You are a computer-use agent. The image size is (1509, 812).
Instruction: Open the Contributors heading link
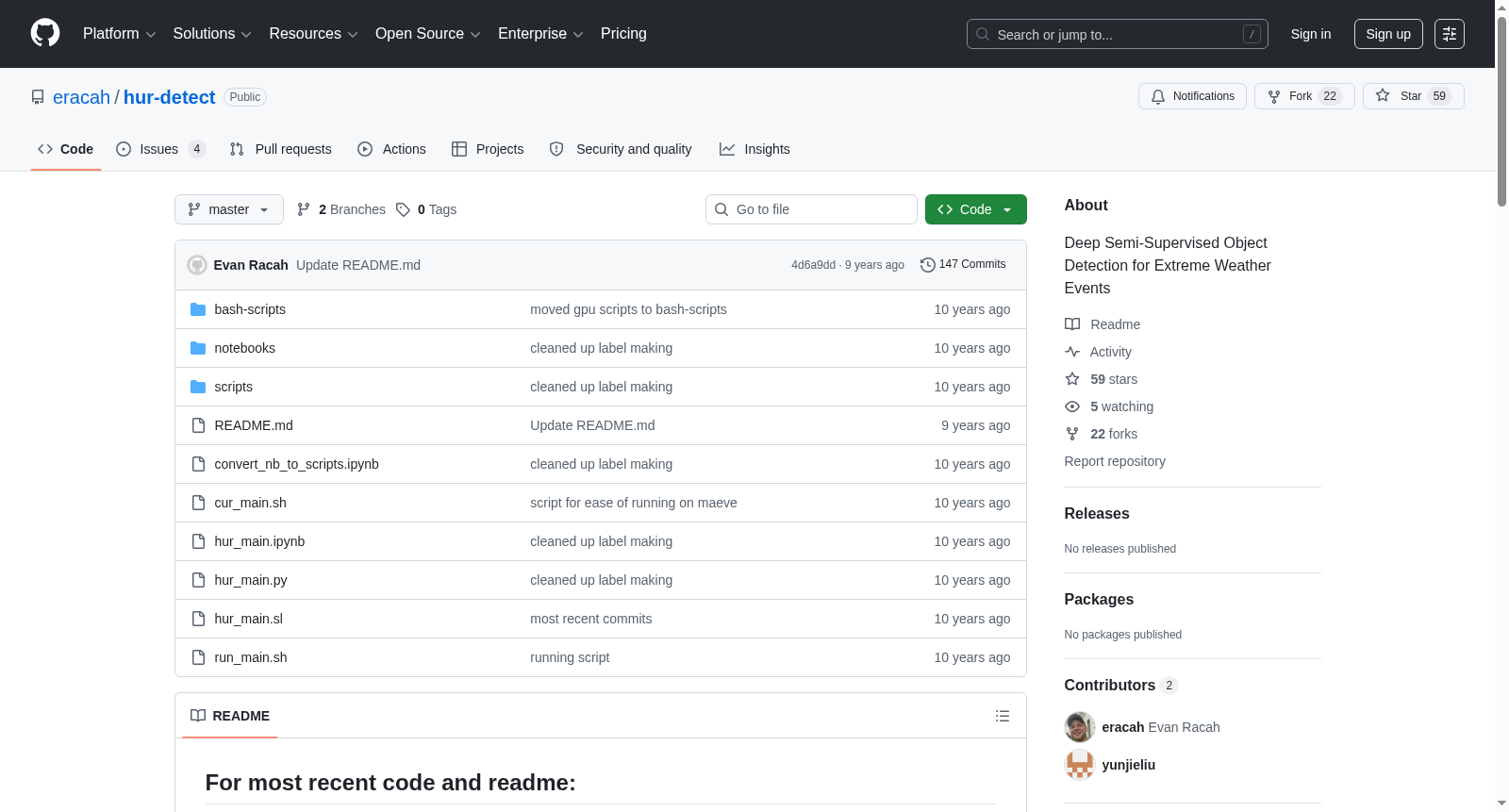(x=1121, y=686)
